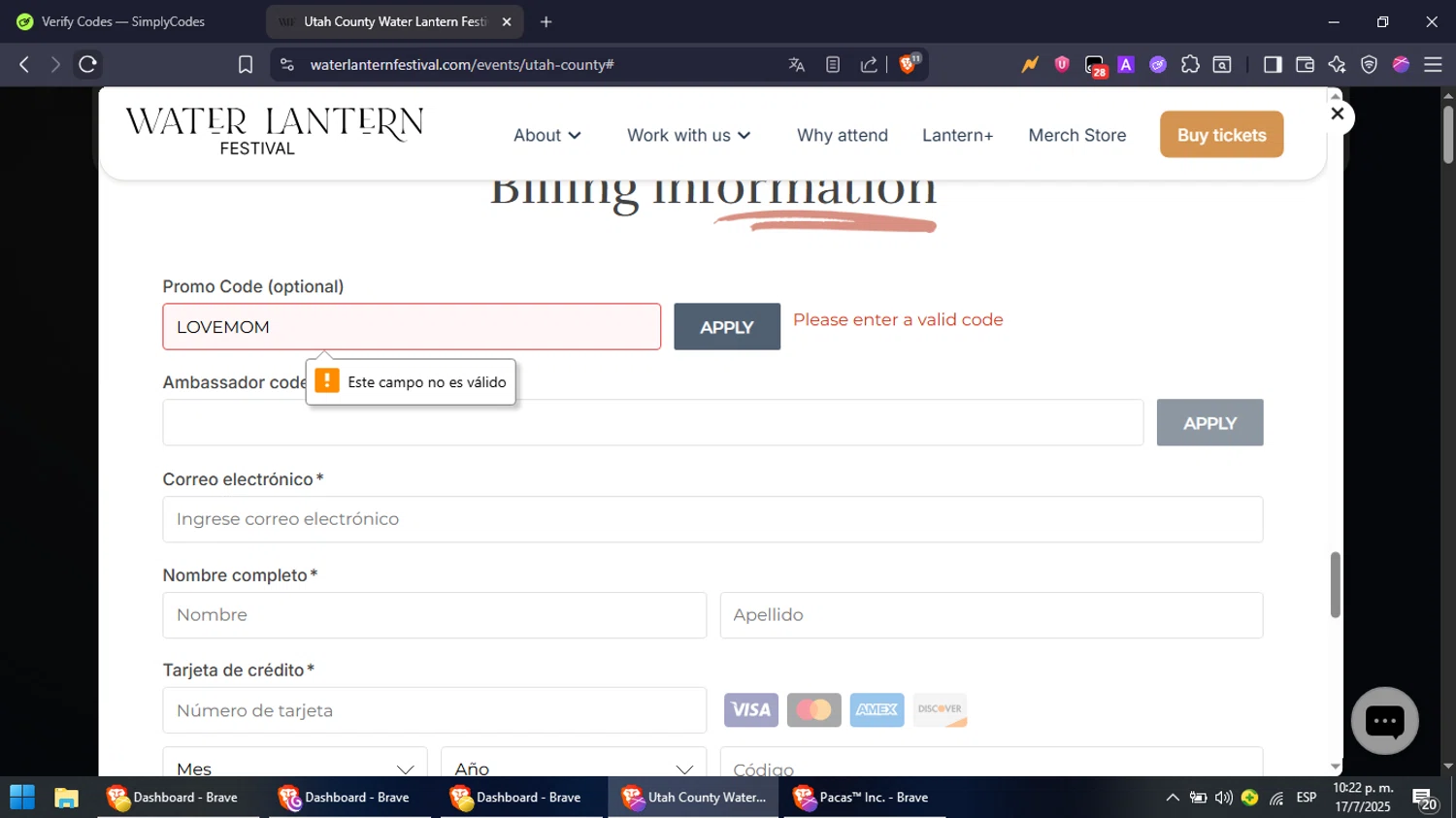1456x818 pixels.
Task: Click the AMEX card icon
Action: click(x=877, y=710)
